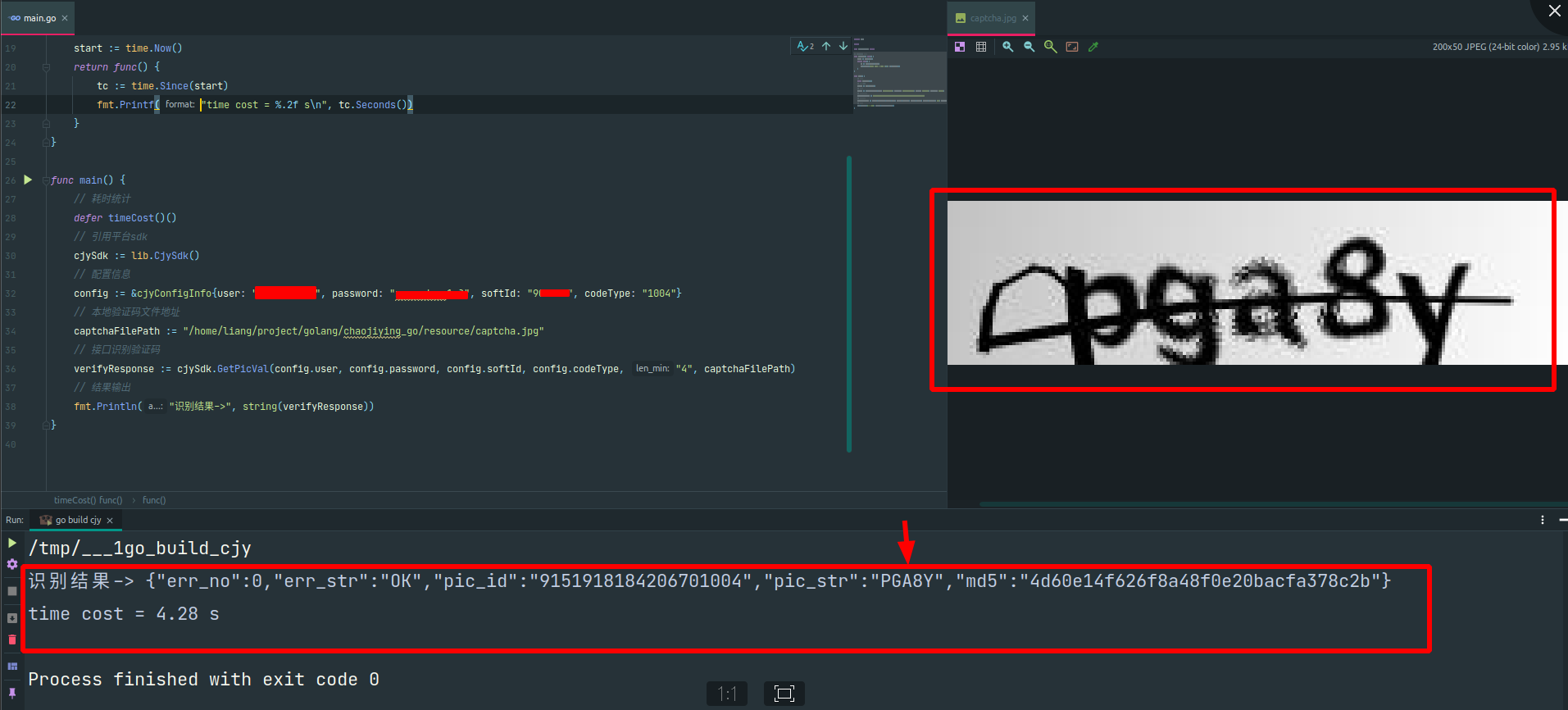
Task: Rerun go build cjy in Run panel
Action: (x=12, y=543)
